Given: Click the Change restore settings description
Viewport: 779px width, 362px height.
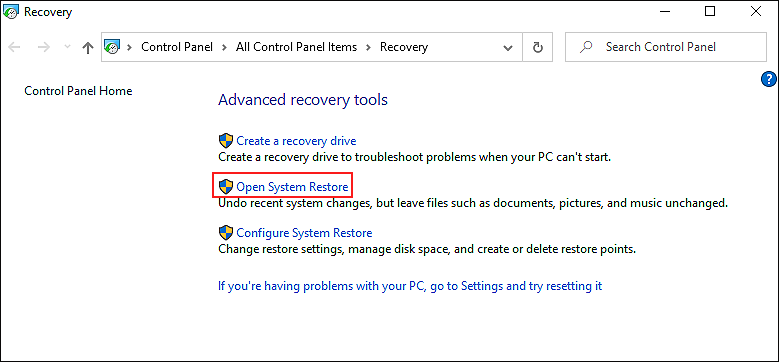Looking at the screenshot, I should [427, 249].
